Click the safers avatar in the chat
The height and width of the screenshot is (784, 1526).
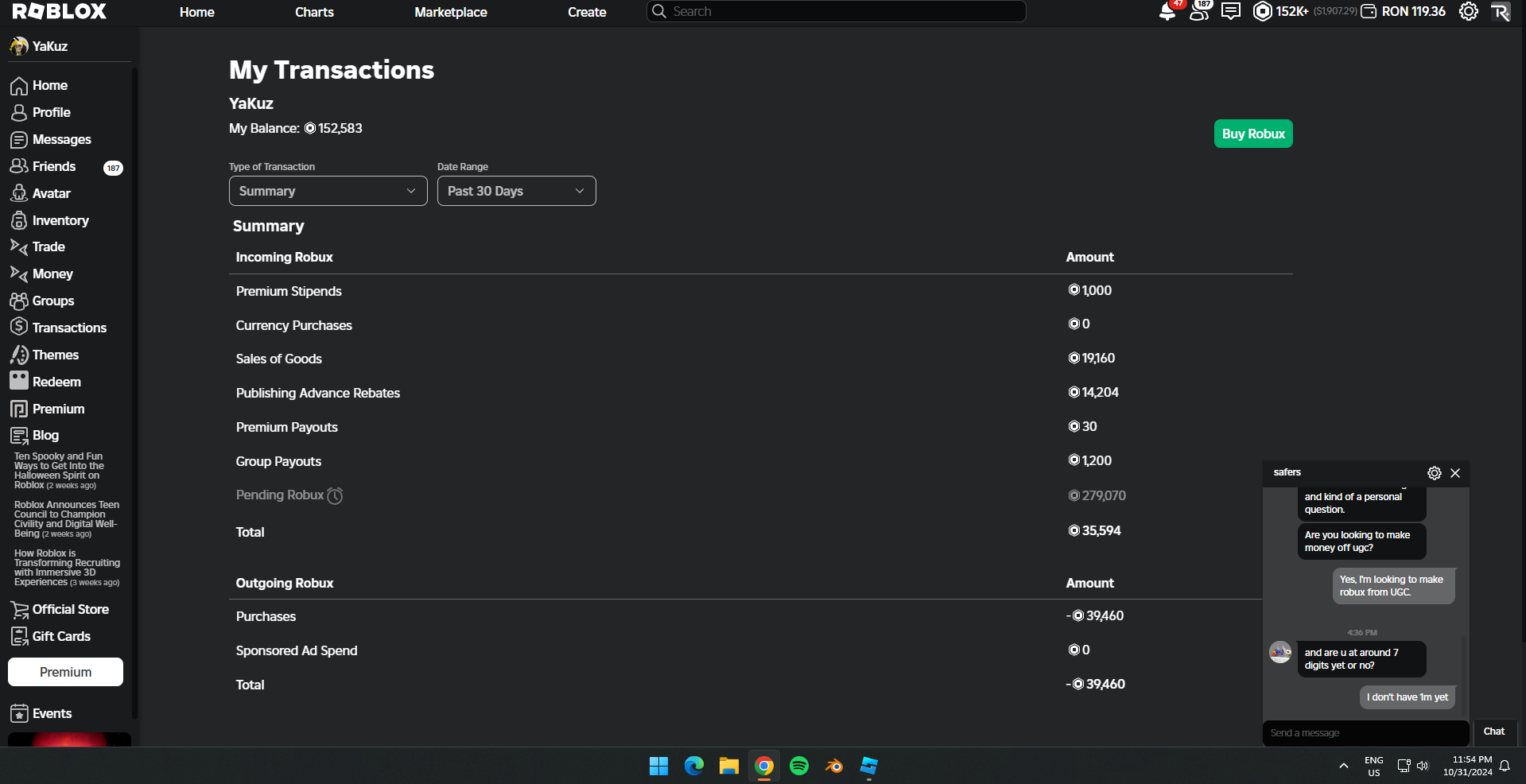[x=1280, y=653]
